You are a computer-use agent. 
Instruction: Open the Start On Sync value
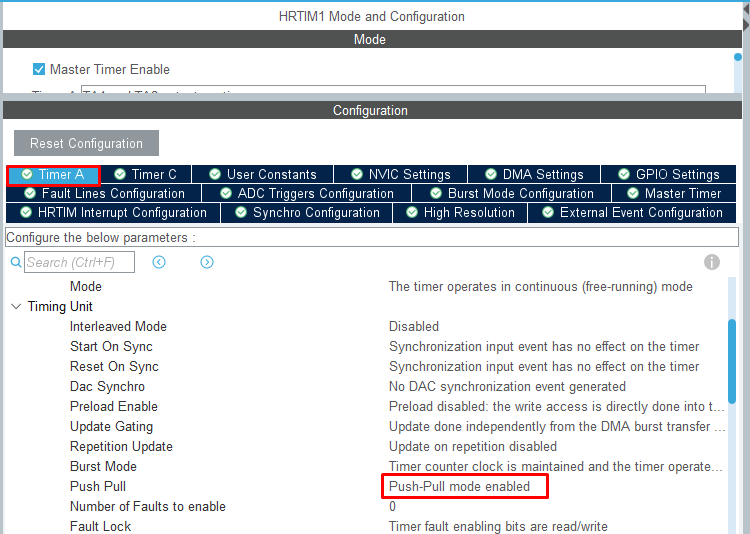(544, 346)
